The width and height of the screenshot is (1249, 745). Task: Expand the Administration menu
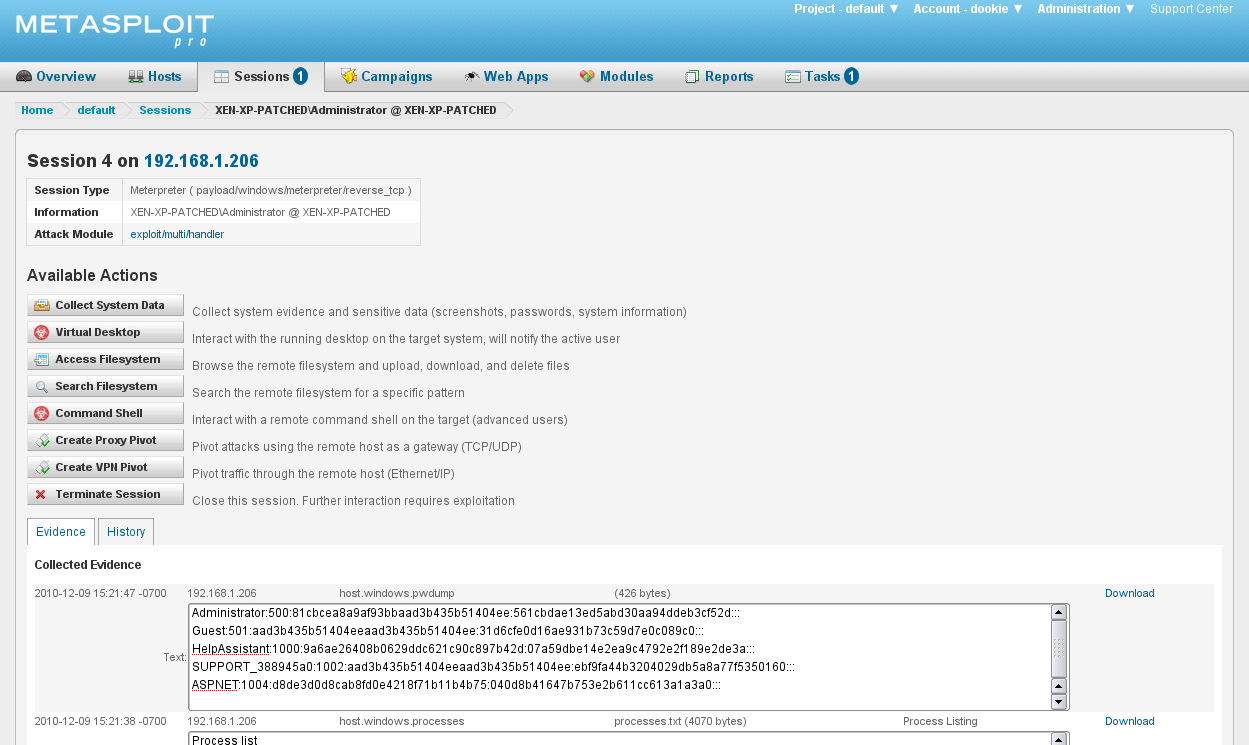[1085, 9]
